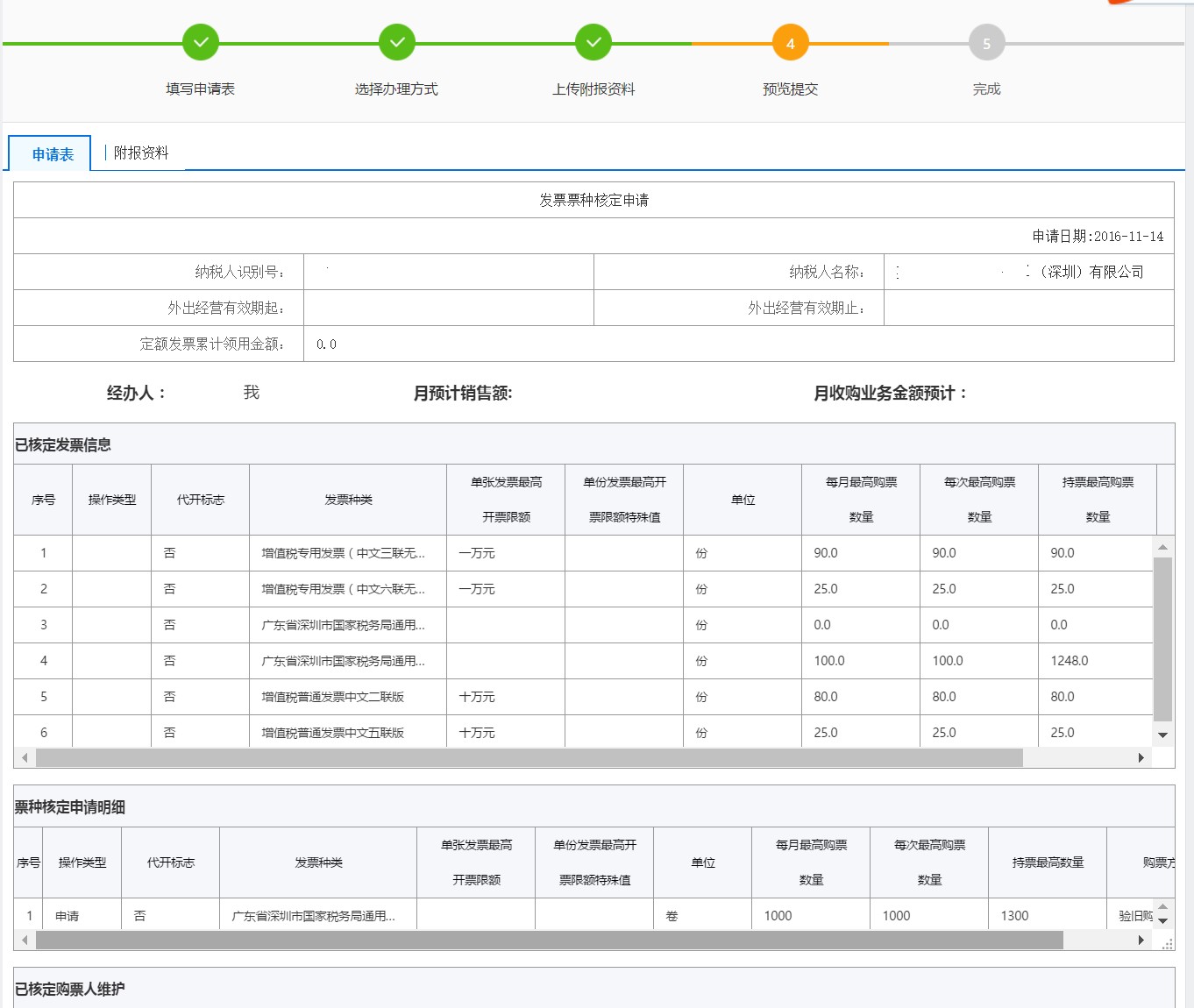Image resolution: width=1194 pixels, height=1008 pixels.
Task: Click the orange step 4 预览提交 circle
Action: pyautogui.click(x=790, y=43)
